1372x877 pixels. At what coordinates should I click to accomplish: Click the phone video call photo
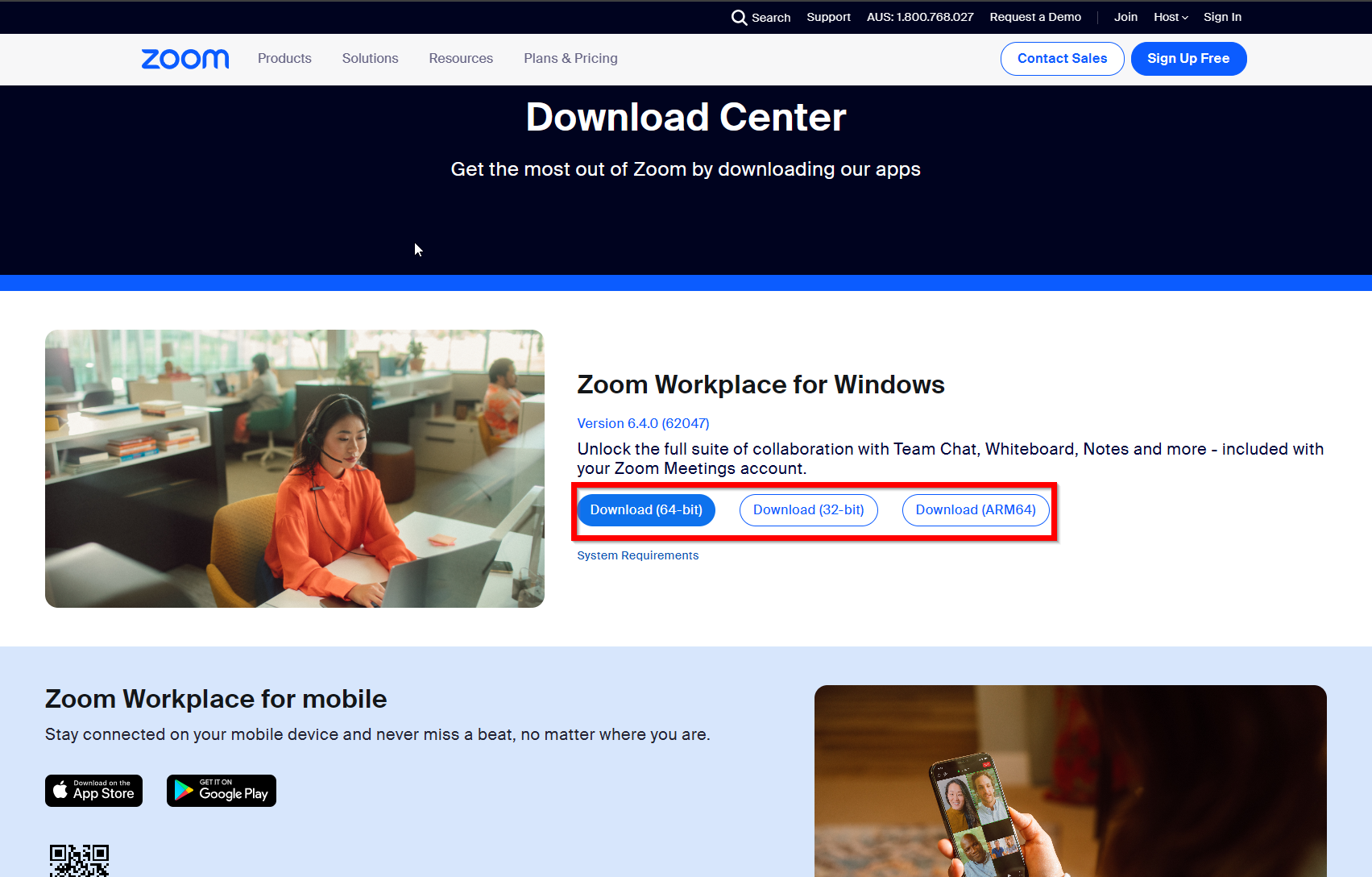pyautogui.click(x=1070, y=781)
